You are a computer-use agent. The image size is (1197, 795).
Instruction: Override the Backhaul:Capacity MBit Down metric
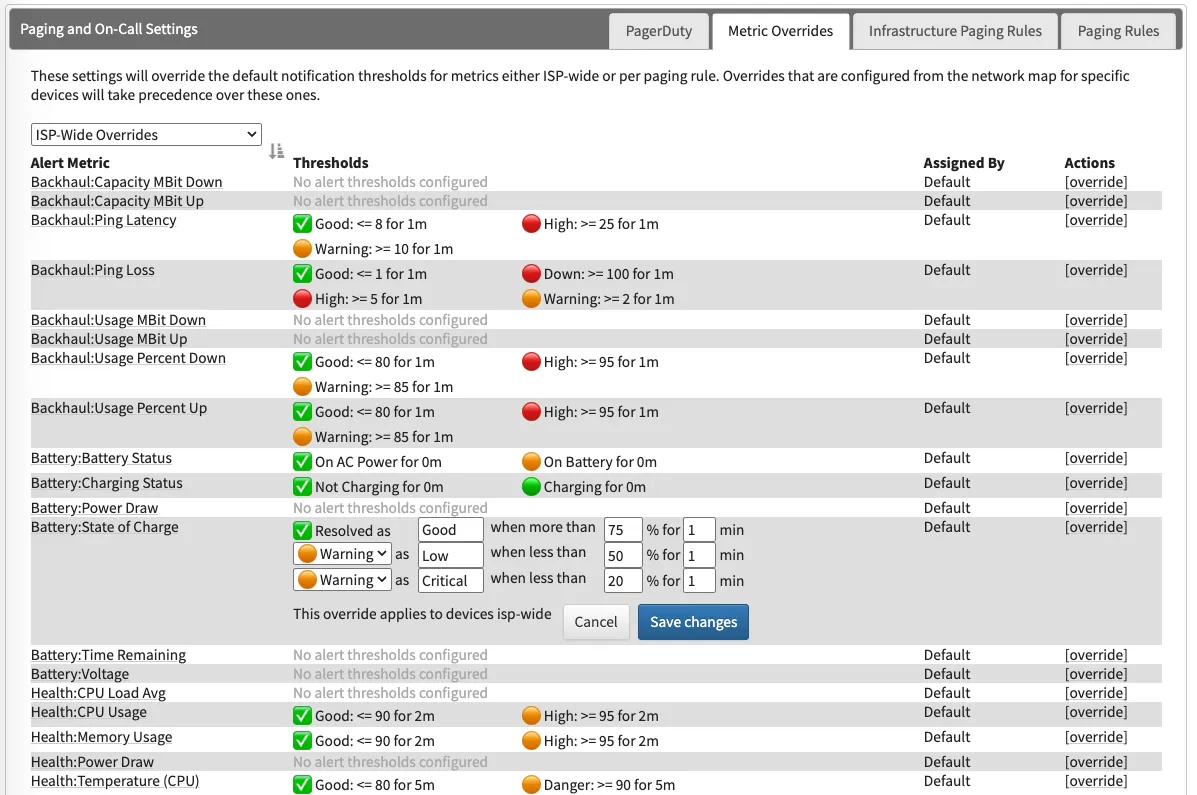(x=1095, y=182)
